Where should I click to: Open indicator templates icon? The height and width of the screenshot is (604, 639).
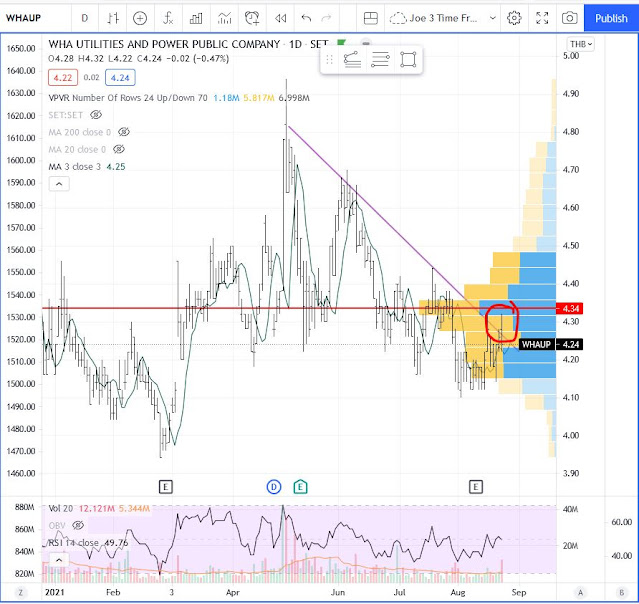tap(224, 18)
